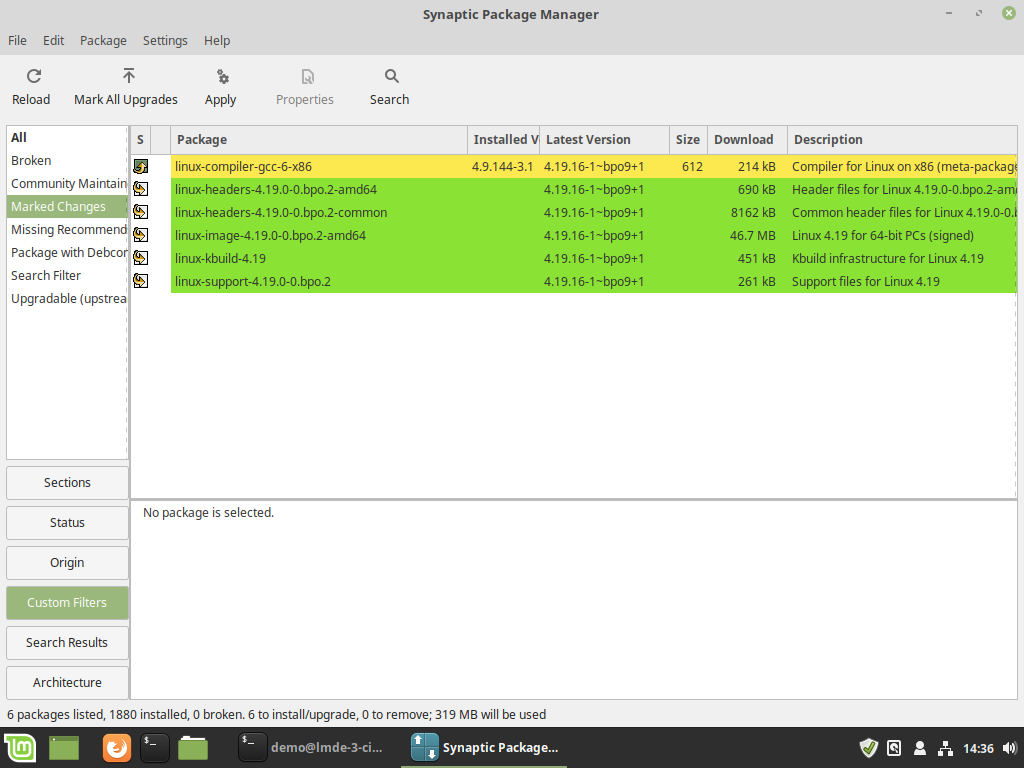
Task: Switch to demo@lmde-3 terminal window in taskbar
Action: (x=311, y=748)
